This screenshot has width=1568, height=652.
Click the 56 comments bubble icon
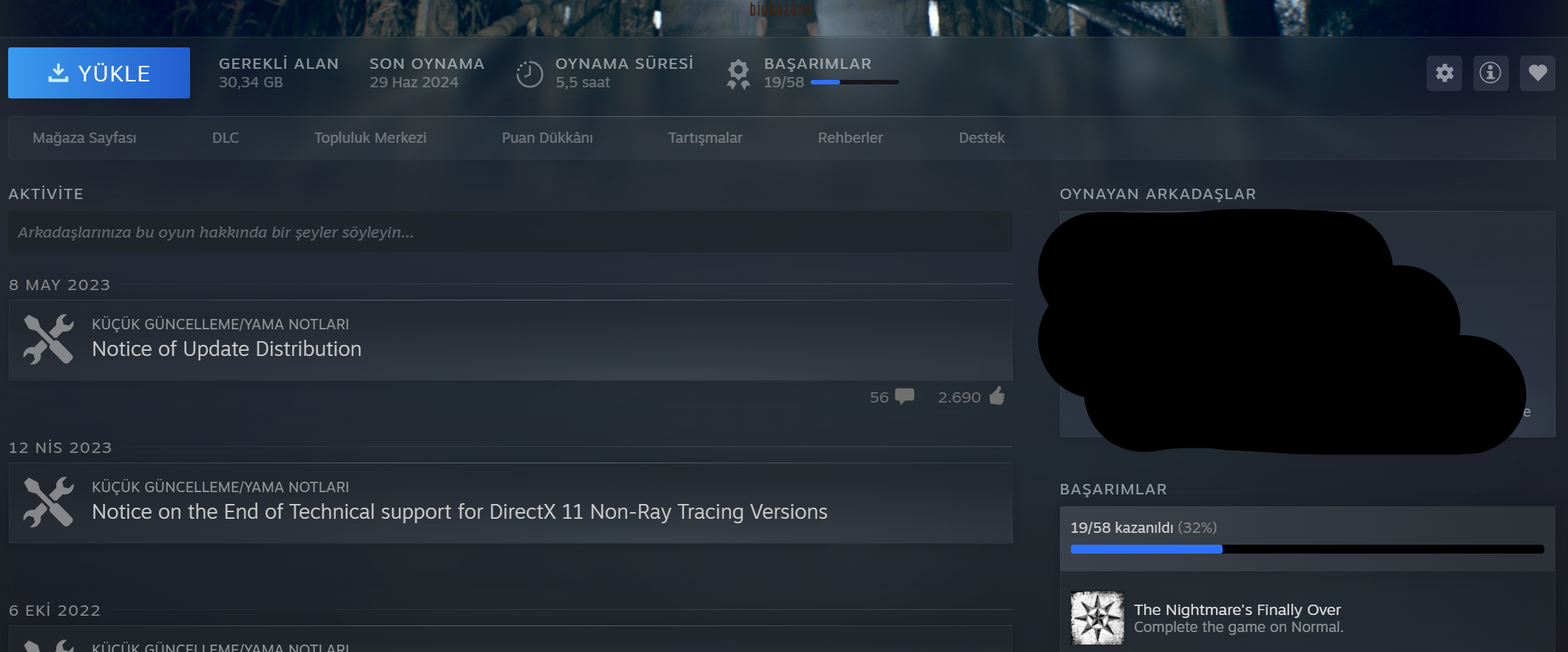[x=905, y=397]
